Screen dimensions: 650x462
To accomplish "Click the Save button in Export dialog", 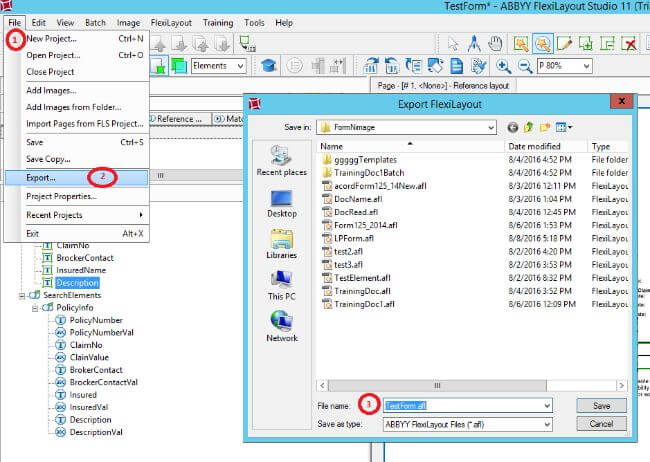I will (601, 406).
